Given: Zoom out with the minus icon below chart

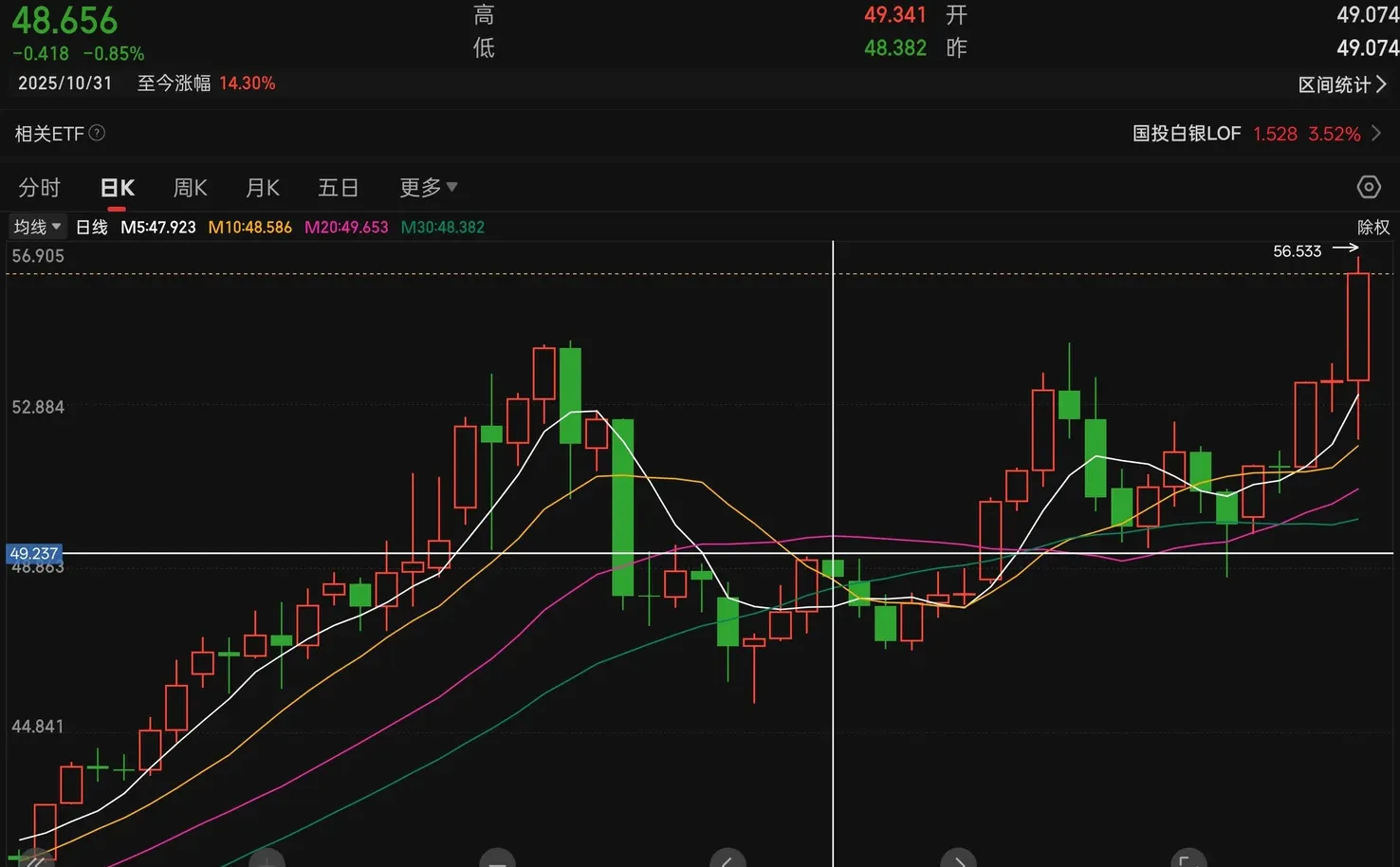Looking at the screenshot, I should 497,860.
